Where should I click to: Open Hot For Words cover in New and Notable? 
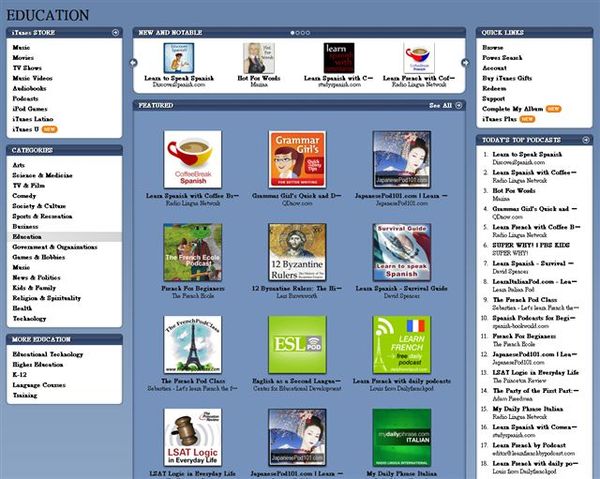pyautogui.click(x=259, y=58)
